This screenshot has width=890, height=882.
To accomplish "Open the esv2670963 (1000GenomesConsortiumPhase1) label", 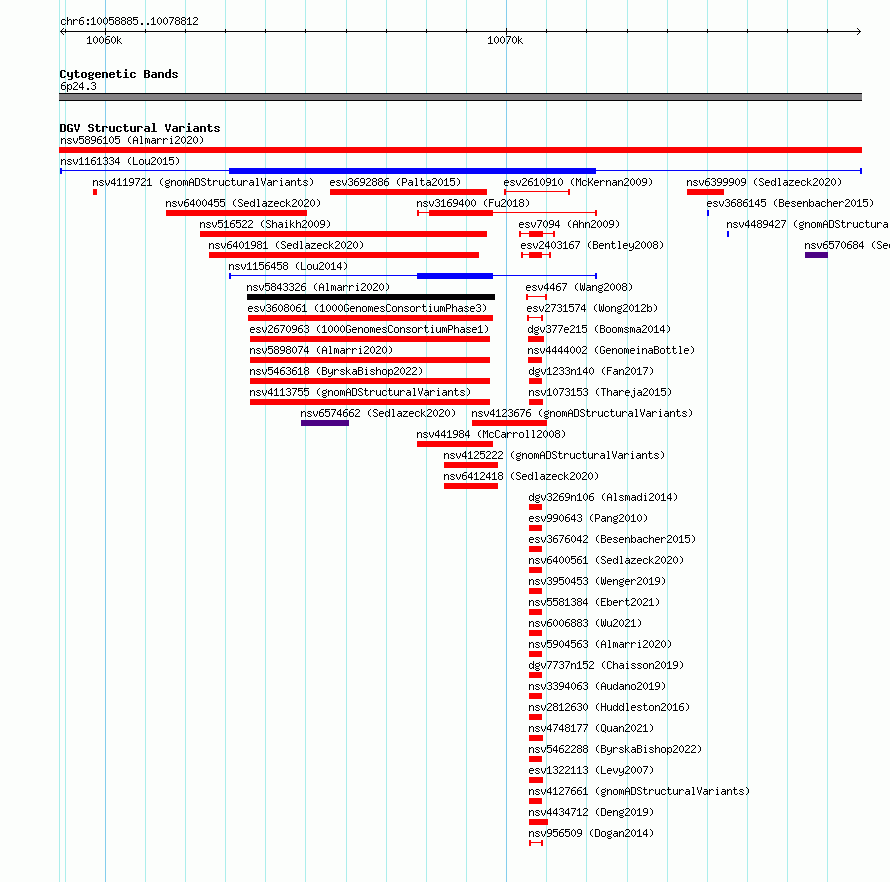I will 369,329.
